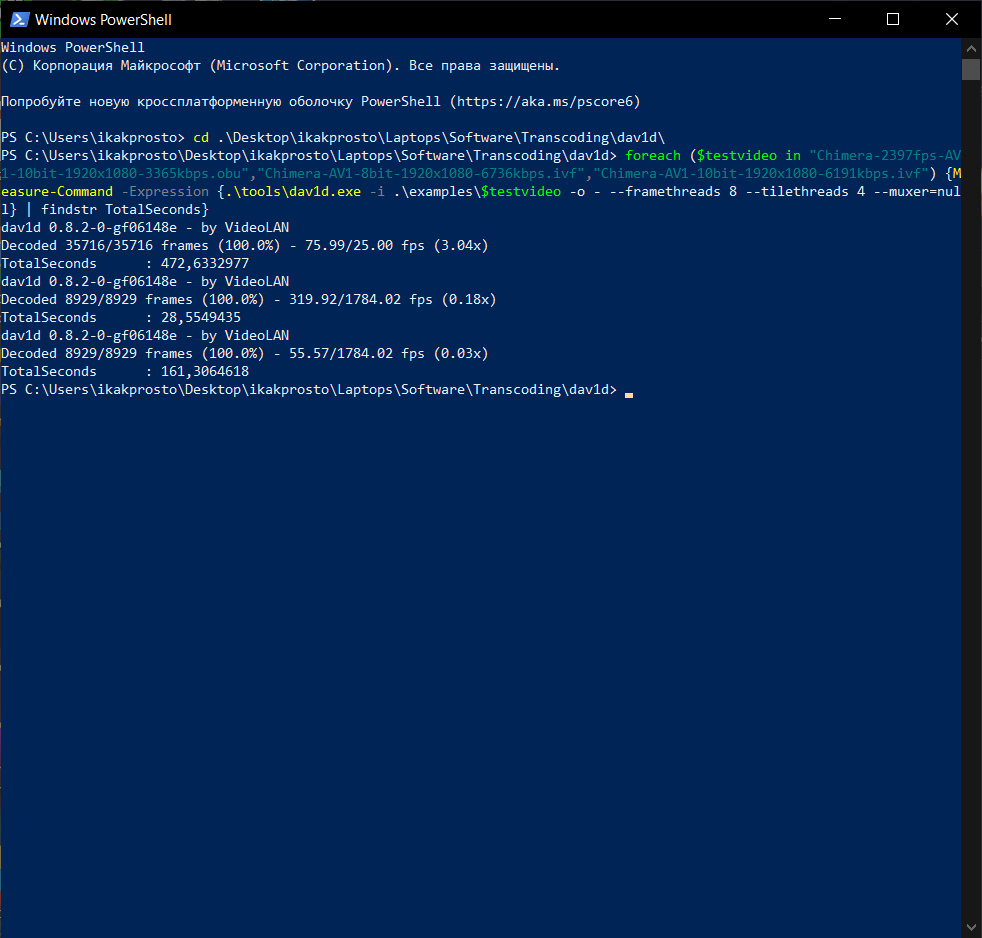Minimize the Windows PowerShell window

pyautogui.click(x=834, y=19)
